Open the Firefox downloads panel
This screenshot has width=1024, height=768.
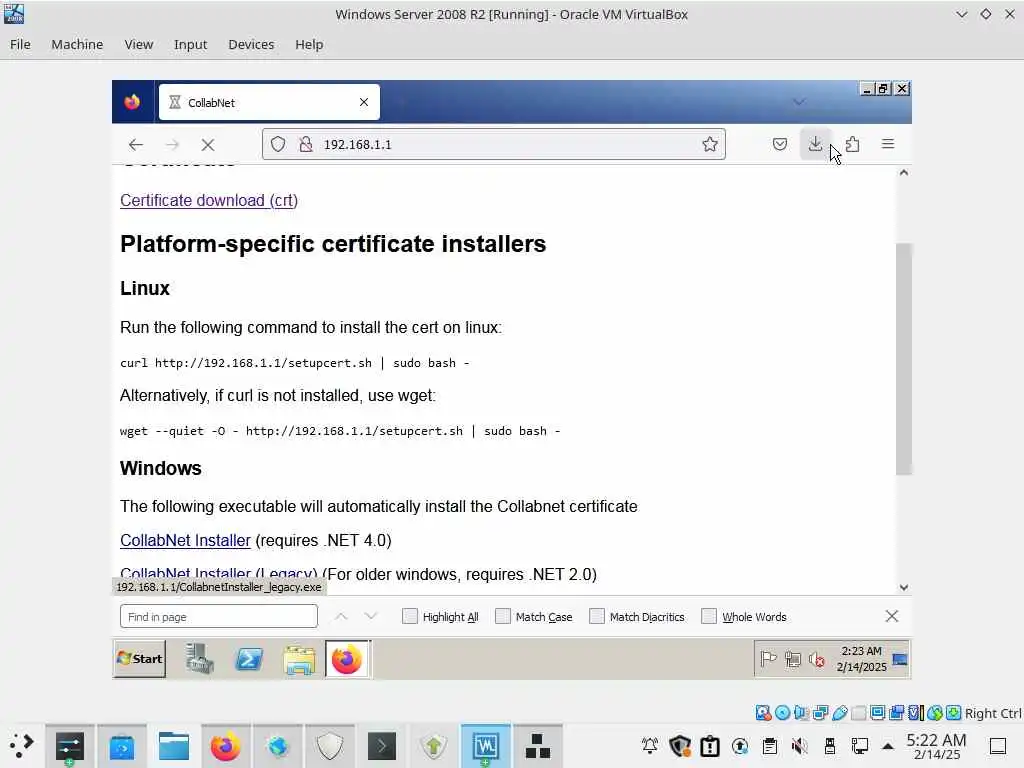(815, 144)
